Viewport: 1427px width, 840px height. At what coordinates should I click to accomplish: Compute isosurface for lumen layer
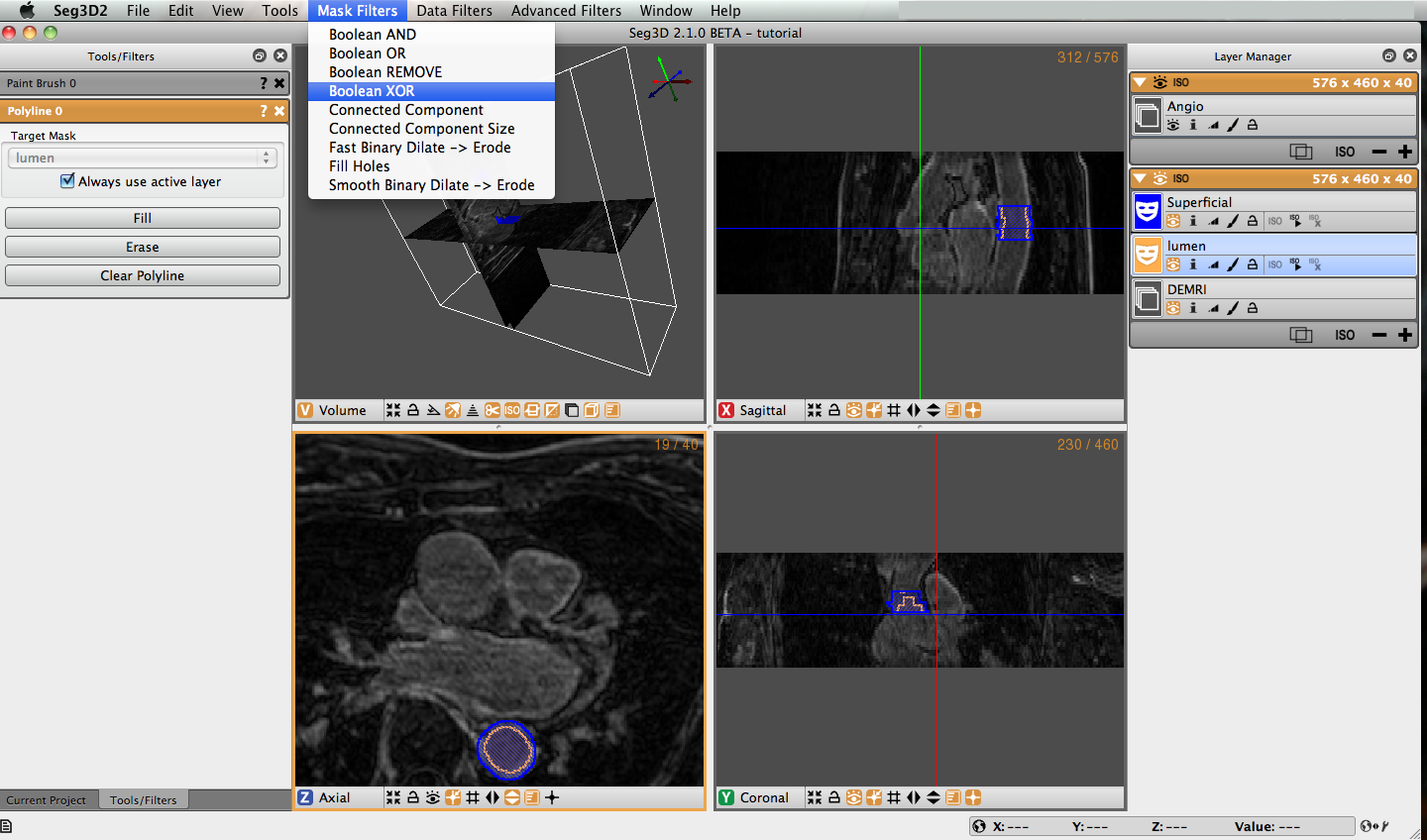tap(1295, 264)
